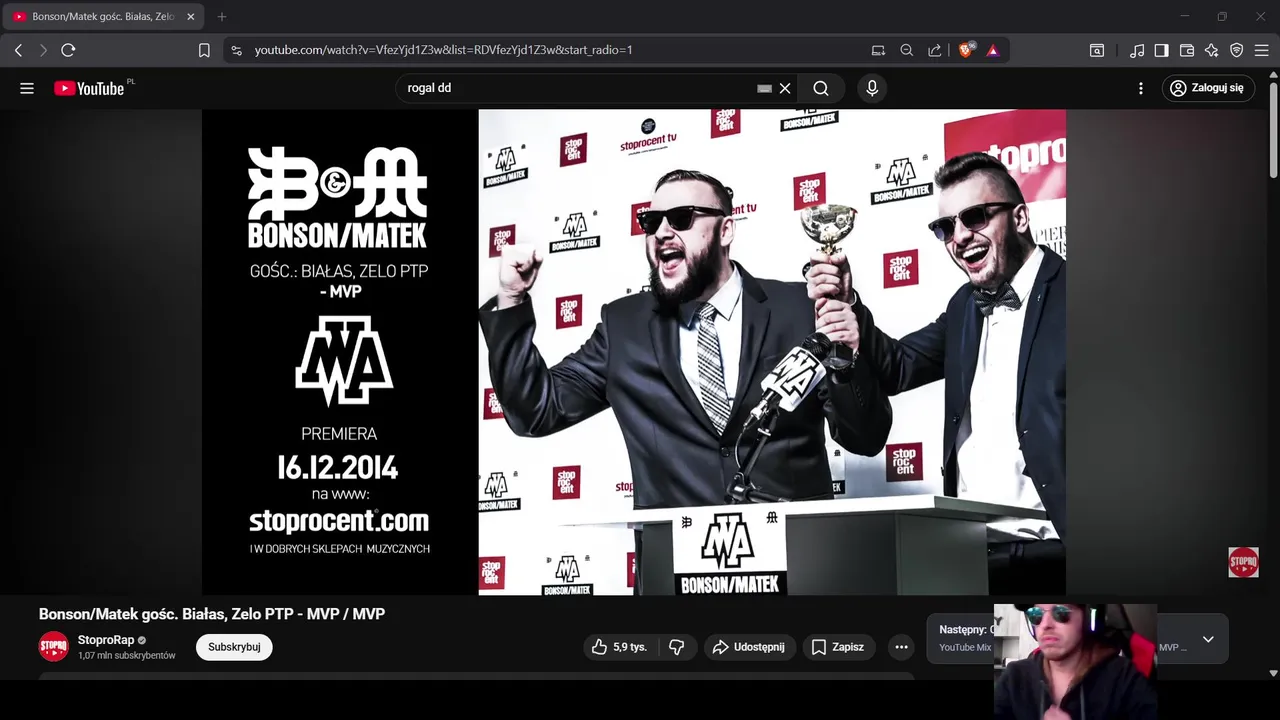Subscribe with the Subskrybuj button
Image resolution: width=1280 pixels, height=720 pixels.
coord(234,647)
